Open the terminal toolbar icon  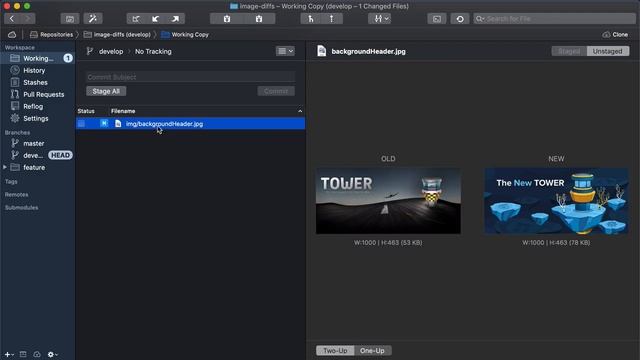pos(437,19)
